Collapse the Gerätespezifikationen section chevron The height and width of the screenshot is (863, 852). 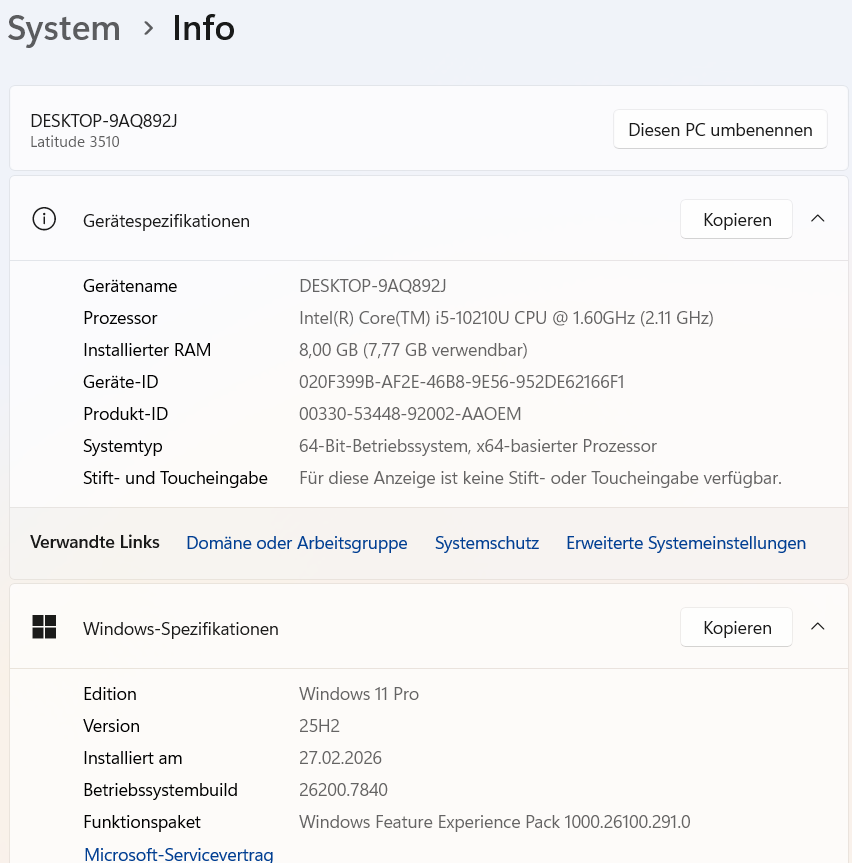click(818, 219)
